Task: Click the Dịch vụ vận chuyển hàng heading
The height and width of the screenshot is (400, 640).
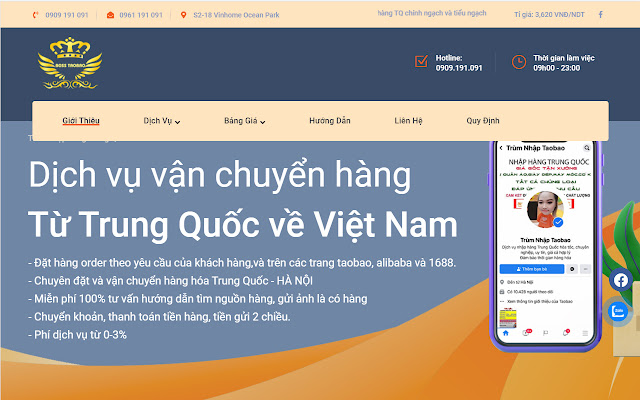Action: pyautogui.click(x=220, y=175)
